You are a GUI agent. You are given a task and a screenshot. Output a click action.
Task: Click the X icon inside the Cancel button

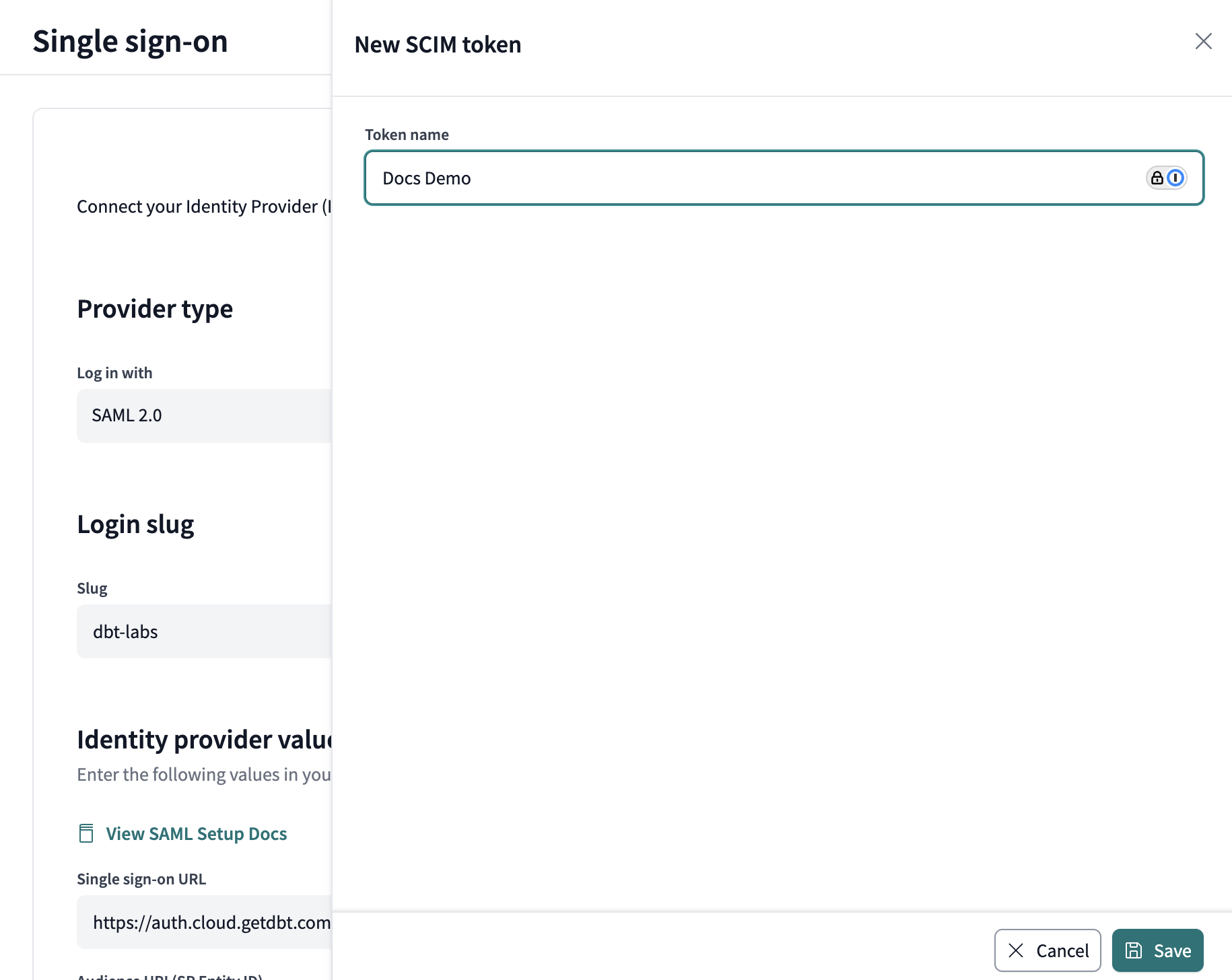pos(1017,950)
